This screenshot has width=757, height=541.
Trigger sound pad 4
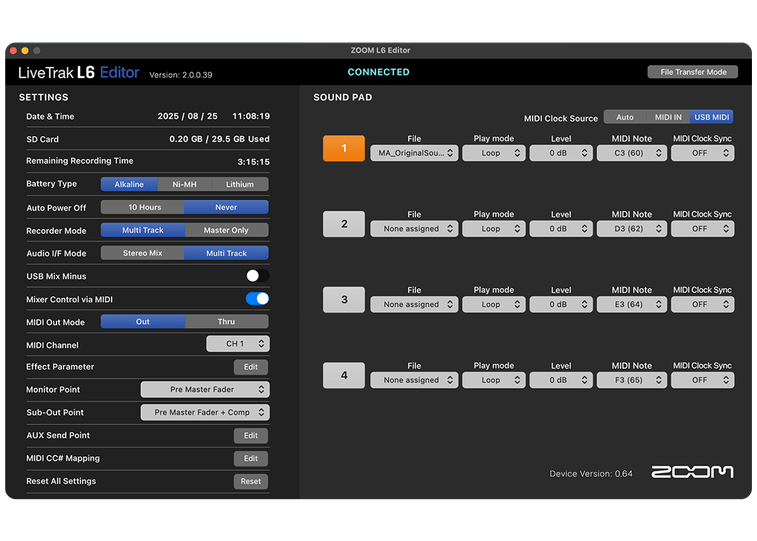[x=344, y=376]
